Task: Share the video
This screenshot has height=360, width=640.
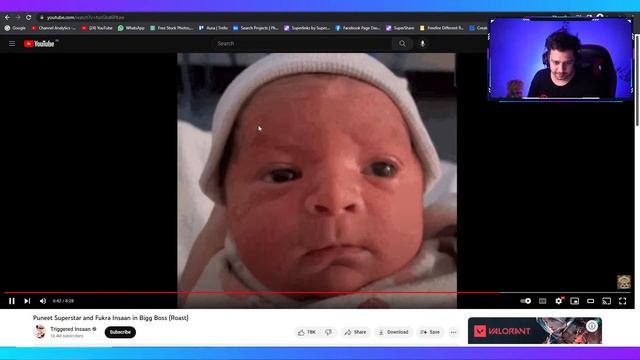Action: pyautogui.click(x=355, y=332)
